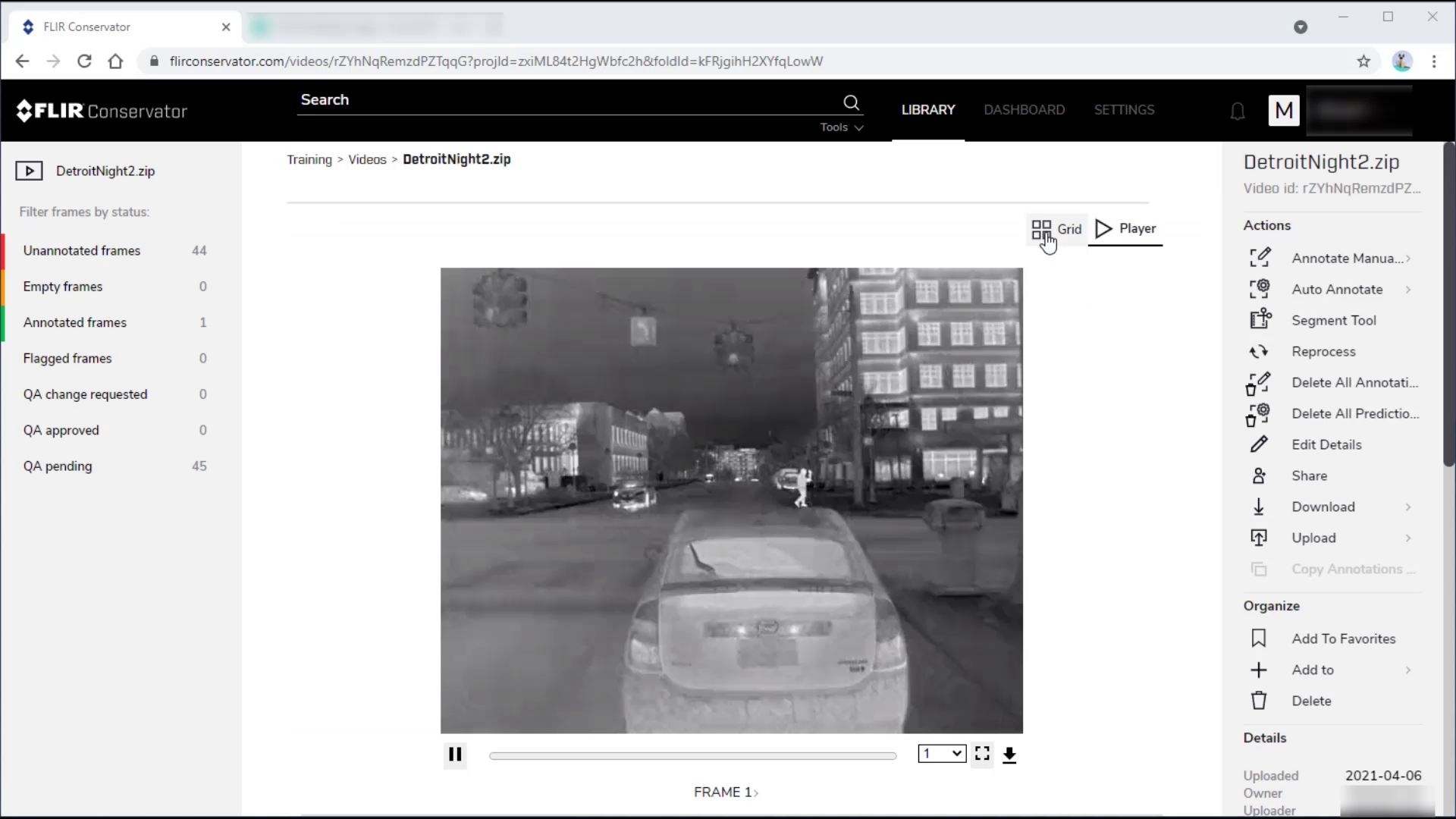Open the LIBRARY tab

(x=928, y=109)
